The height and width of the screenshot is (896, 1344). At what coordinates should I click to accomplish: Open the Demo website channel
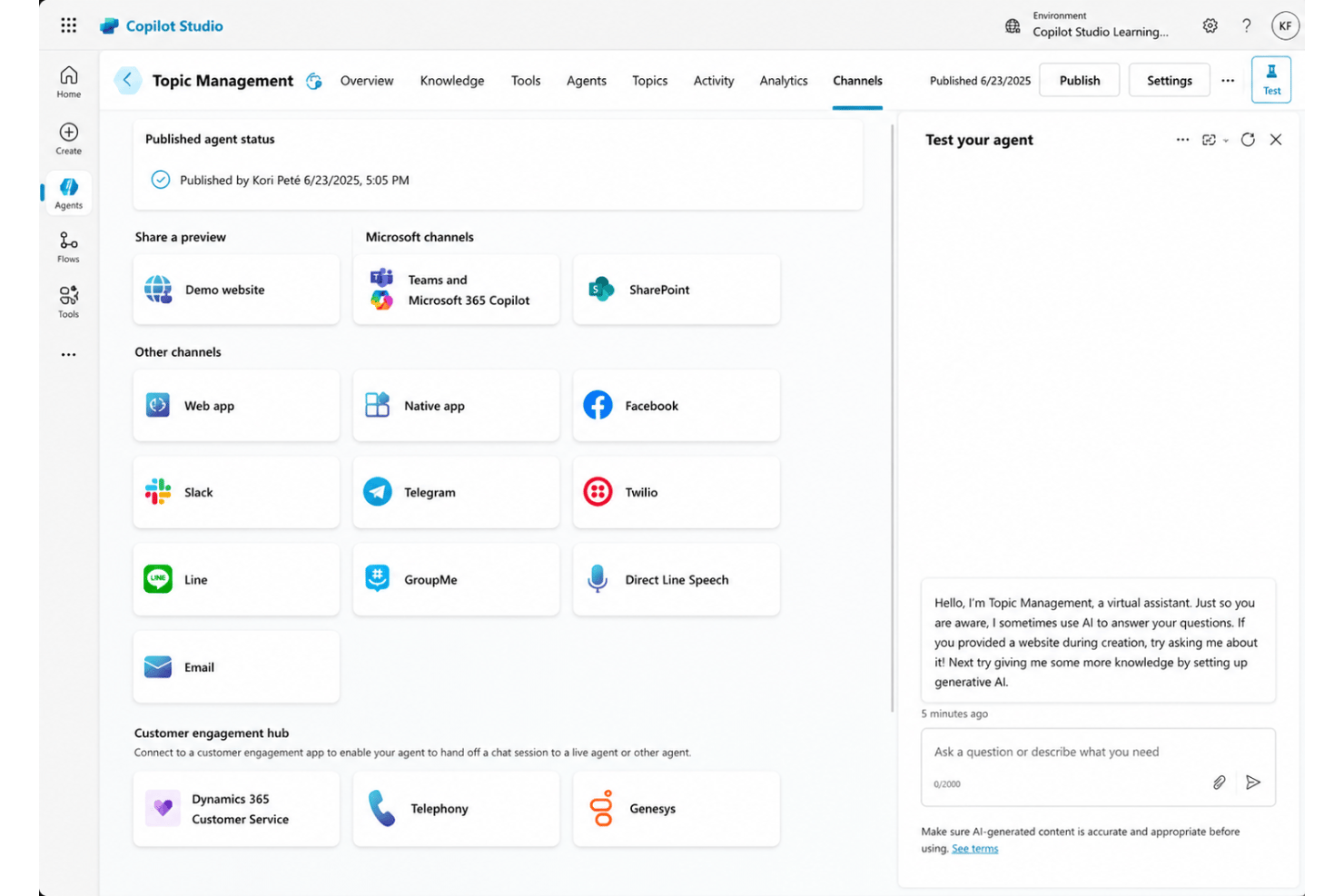point(236,290)
